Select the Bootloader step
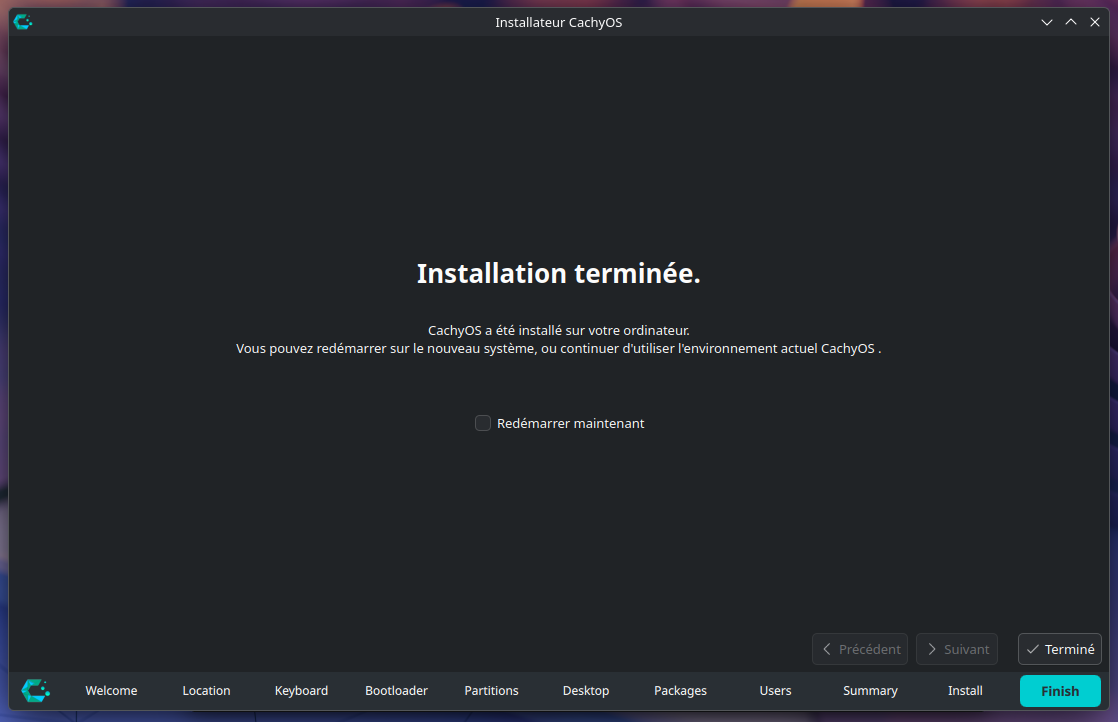 [396, 691]
